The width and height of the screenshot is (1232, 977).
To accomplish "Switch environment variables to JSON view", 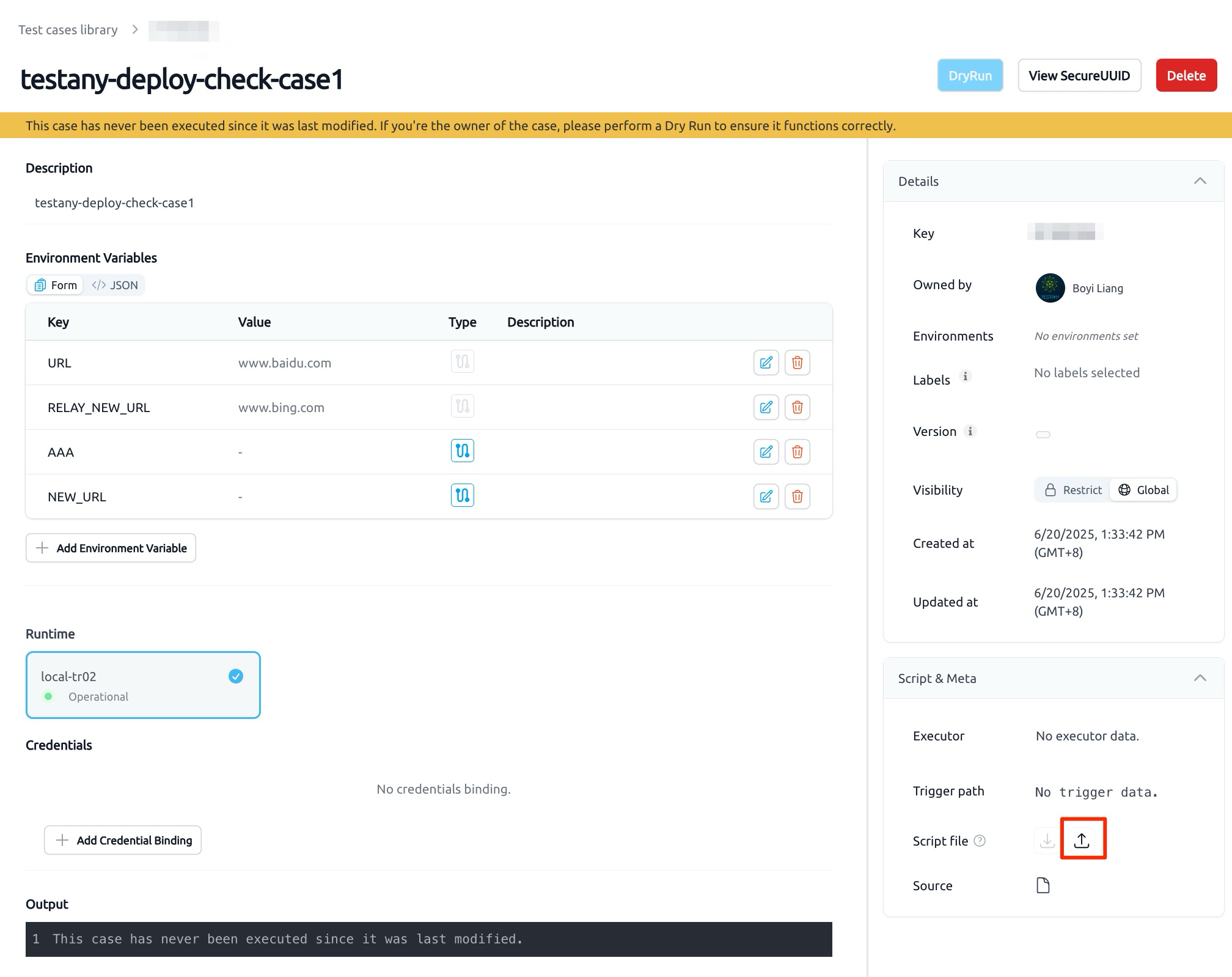I will (x=115, y=285).
